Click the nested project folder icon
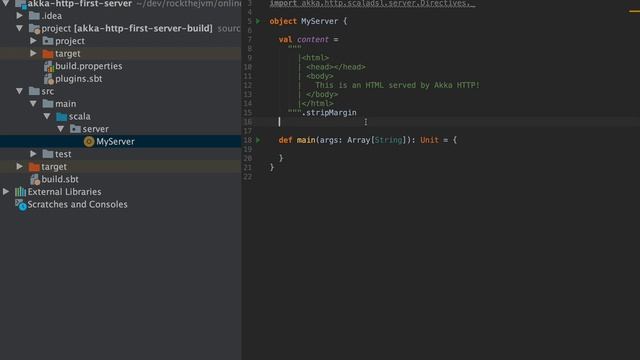 pos(48,41)
